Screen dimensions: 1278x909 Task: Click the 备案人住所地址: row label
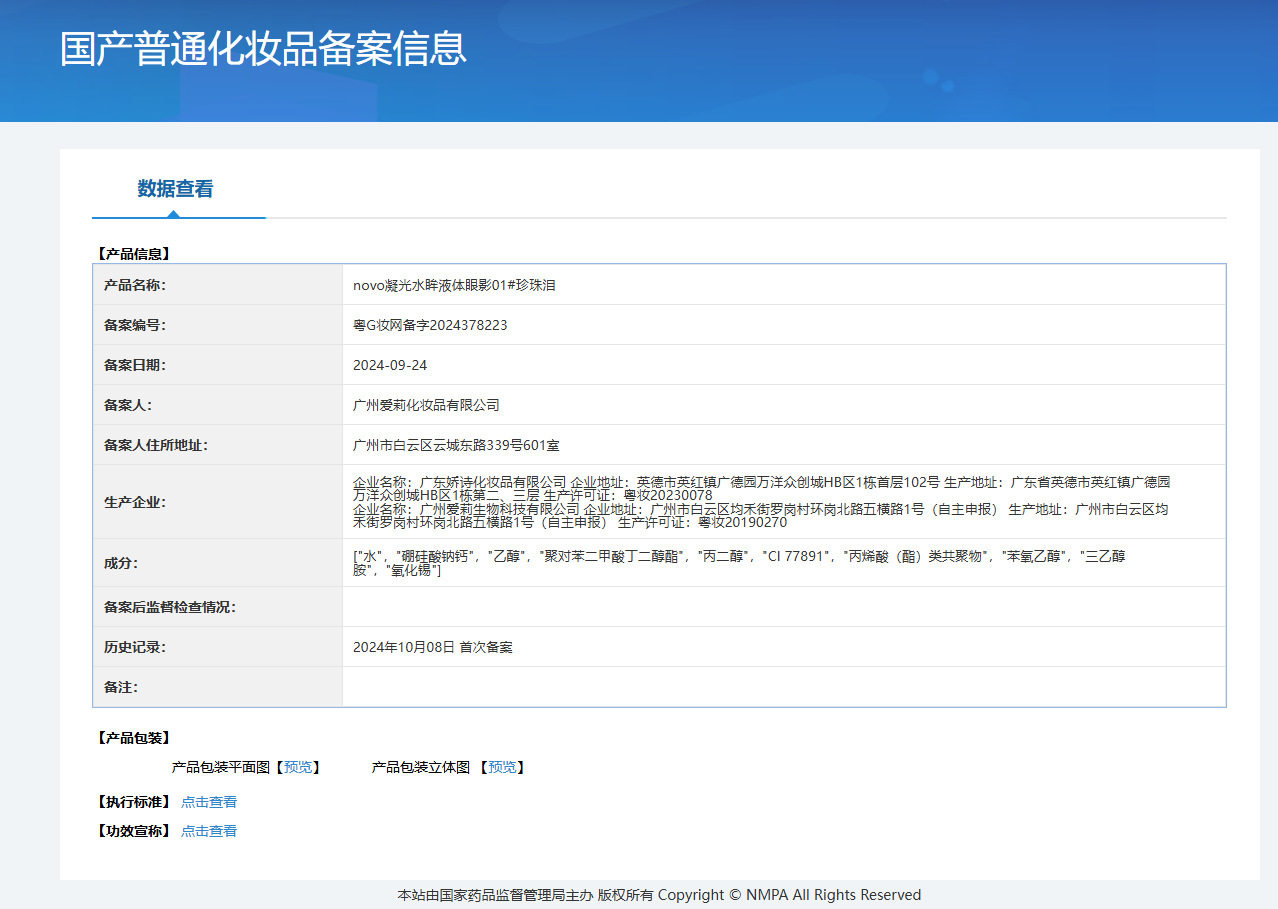pos(156,445)
